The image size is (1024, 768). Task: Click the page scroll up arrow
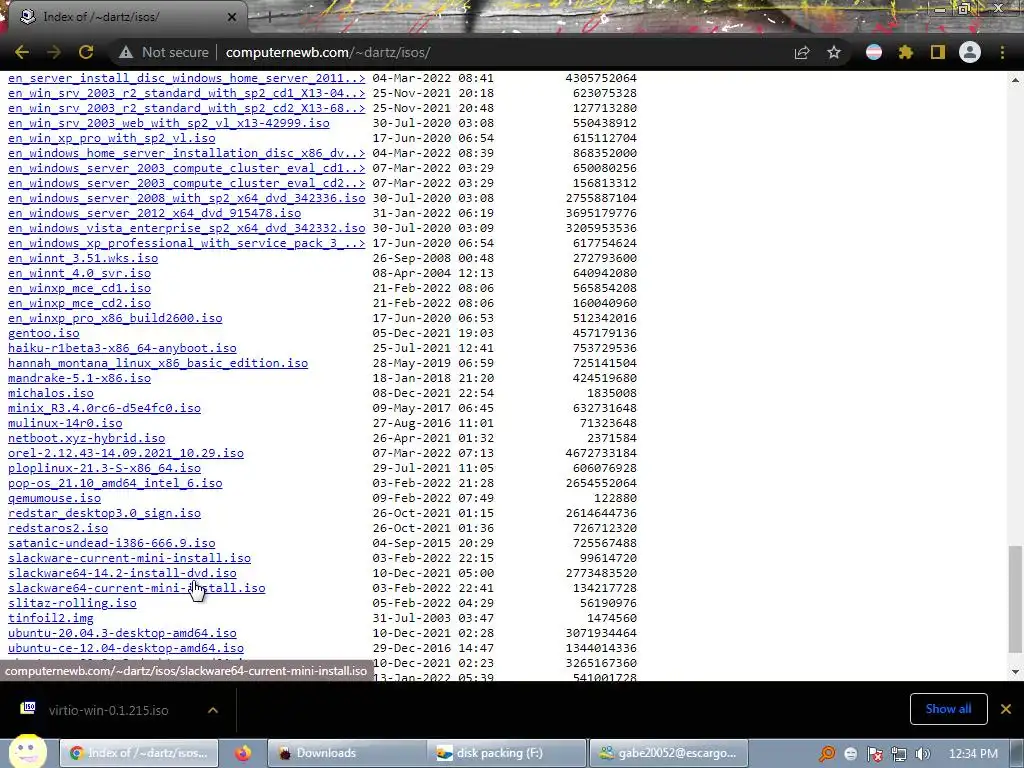[1015, 80]
